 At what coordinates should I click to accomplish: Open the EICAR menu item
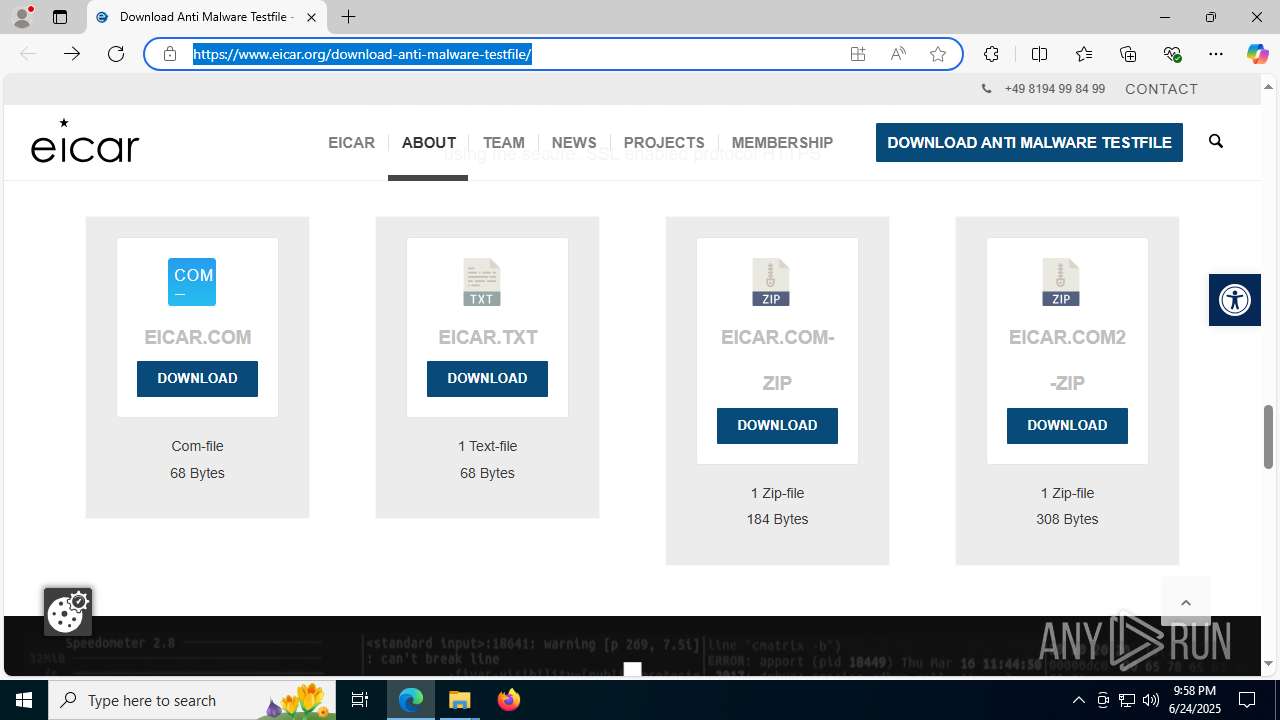[x=351, y=142]
